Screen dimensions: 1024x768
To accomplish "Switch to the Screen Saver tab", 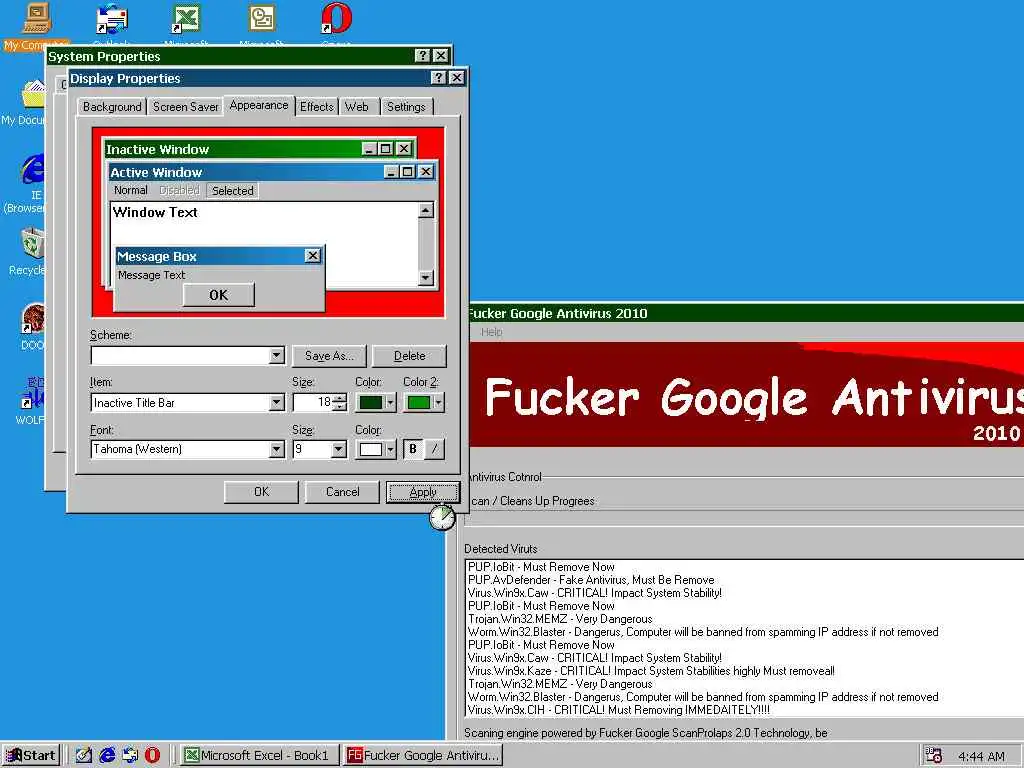I will tap(185, 106).
